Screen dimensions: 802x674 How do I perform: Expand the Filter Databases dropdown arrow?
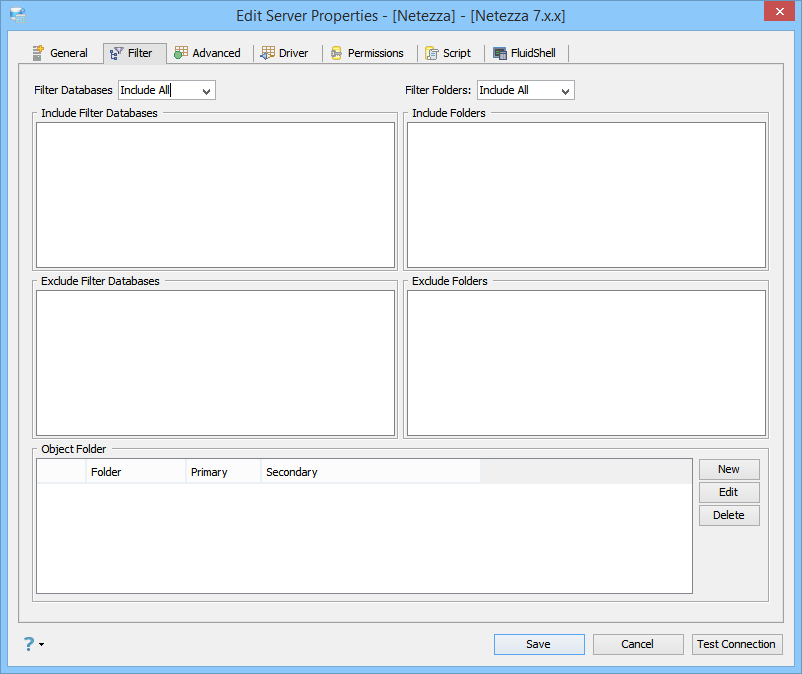[x=206, y=91]
